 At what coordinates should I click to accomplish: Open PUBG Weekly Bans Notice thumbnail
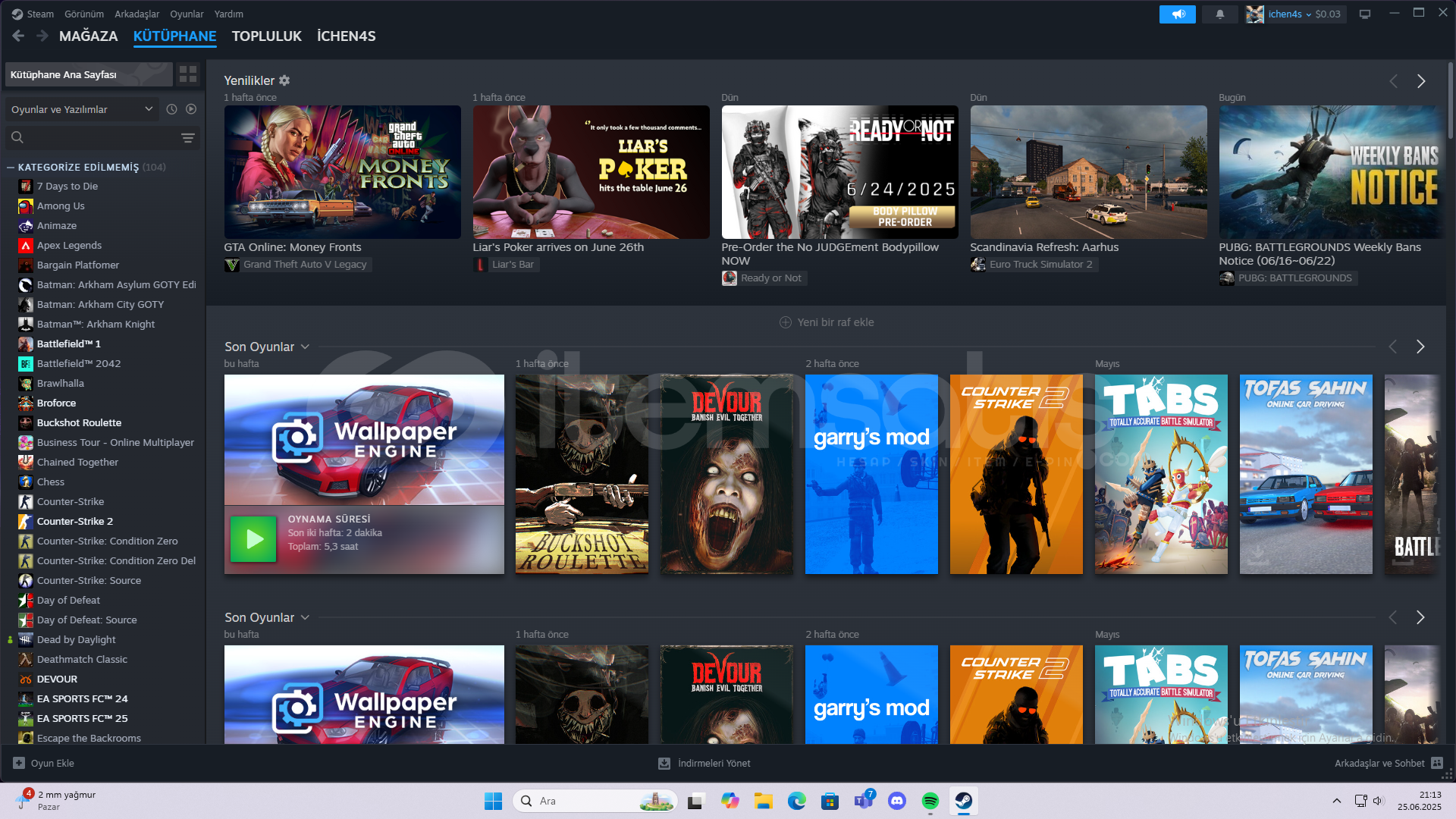(1331, 172)
